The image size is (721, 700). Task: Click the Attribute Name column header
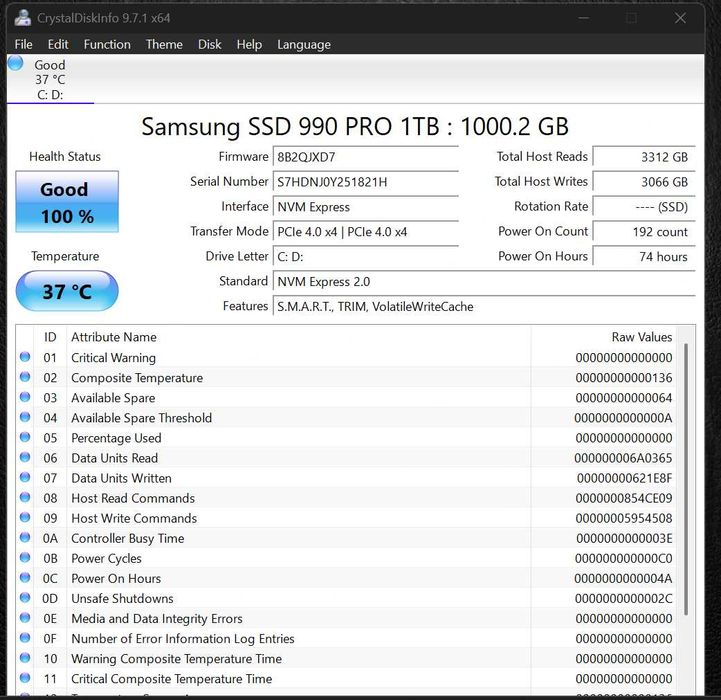click(x=299, y=337)
